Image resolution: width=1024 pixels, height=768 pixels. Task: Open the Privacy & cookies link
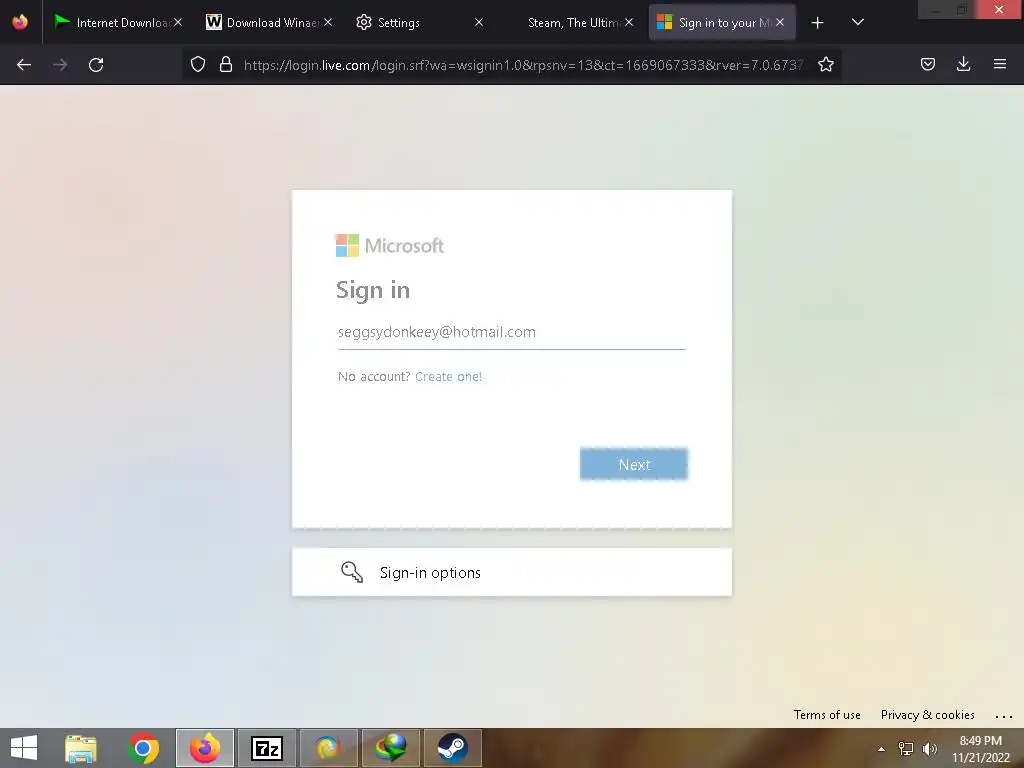tap(927, 714)
